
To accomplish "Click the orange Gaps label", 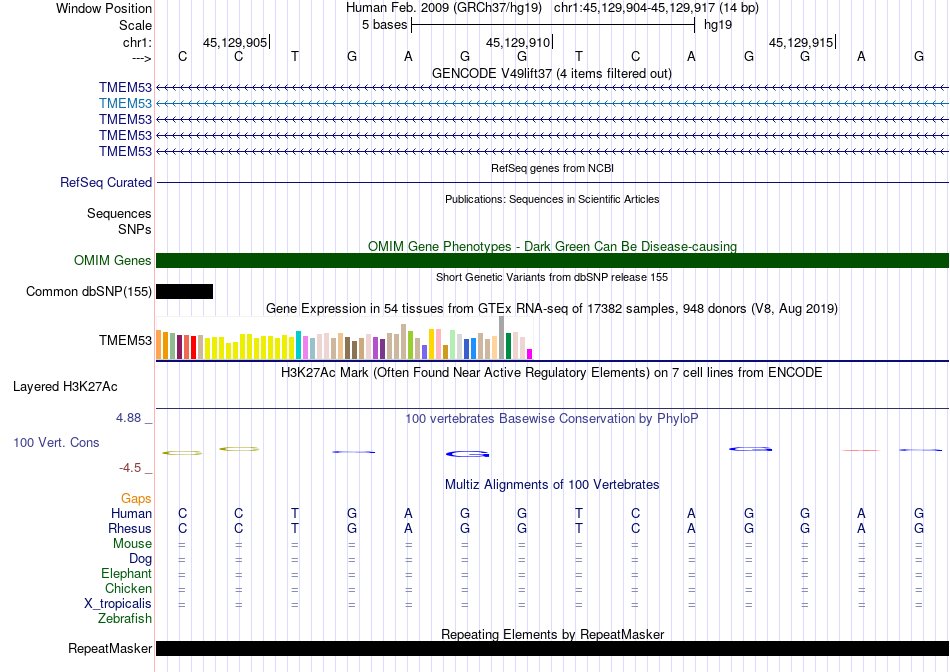I will tap(136, 498).
